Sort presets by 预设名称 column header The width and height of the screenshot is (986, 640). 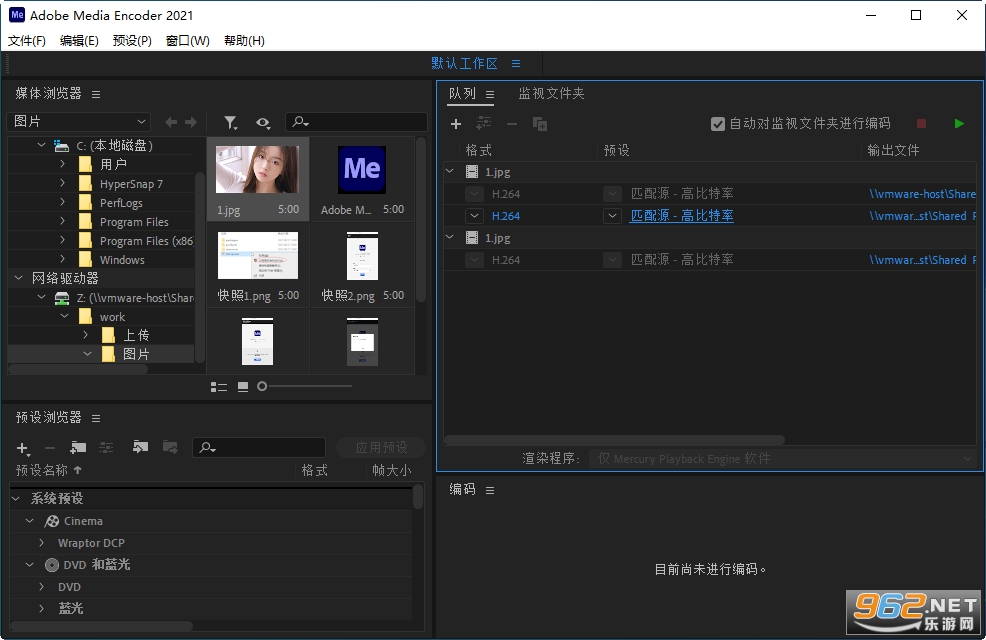48,470
